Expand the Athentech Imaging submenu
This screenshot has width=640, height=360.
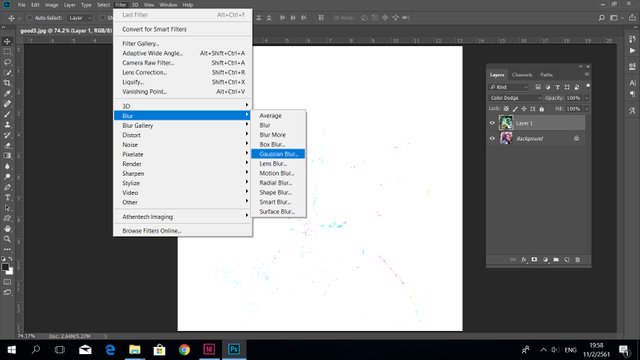[182, 217]
